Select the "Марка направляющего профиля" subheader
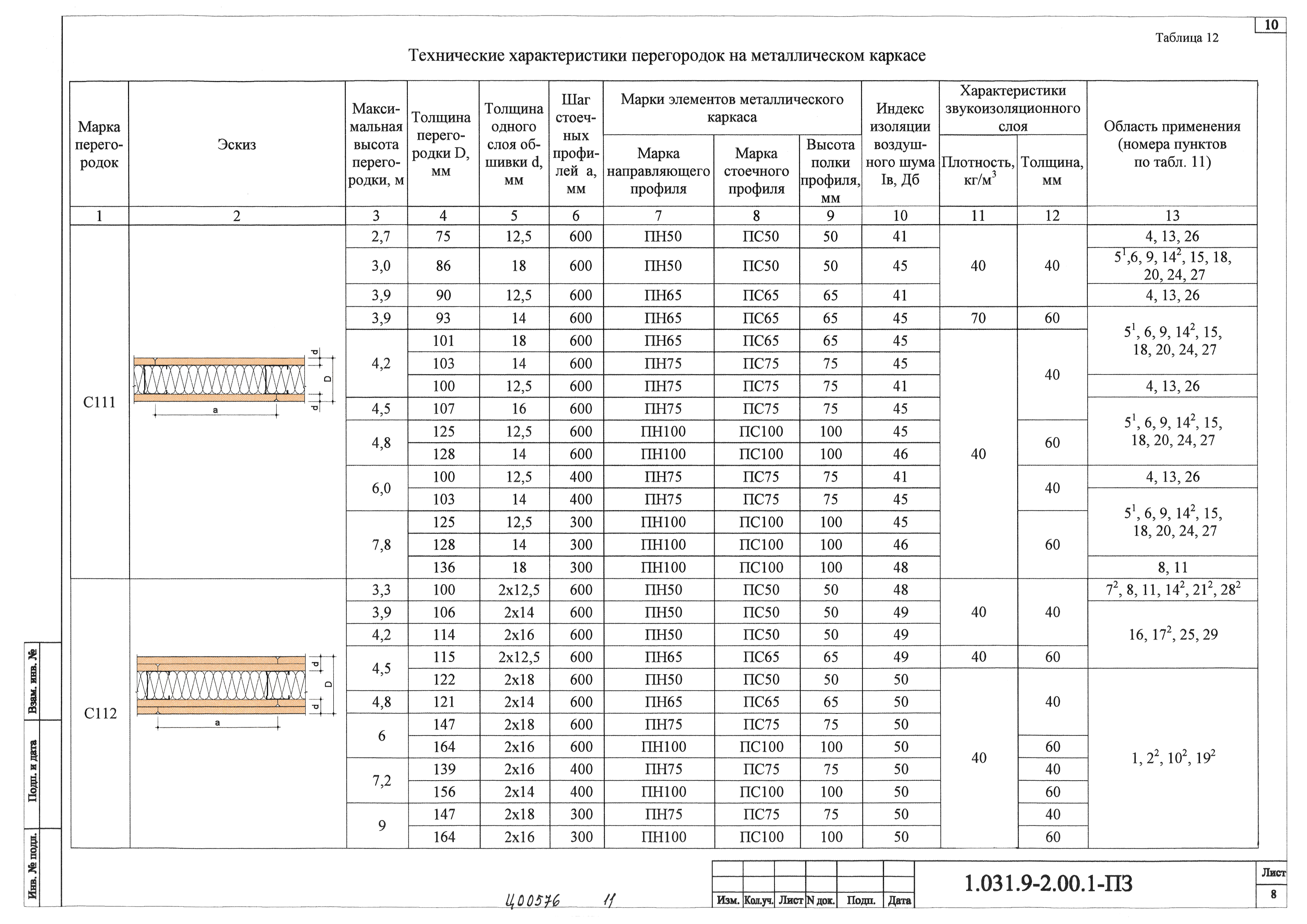 pyautogui.click(x=658, y=171)
